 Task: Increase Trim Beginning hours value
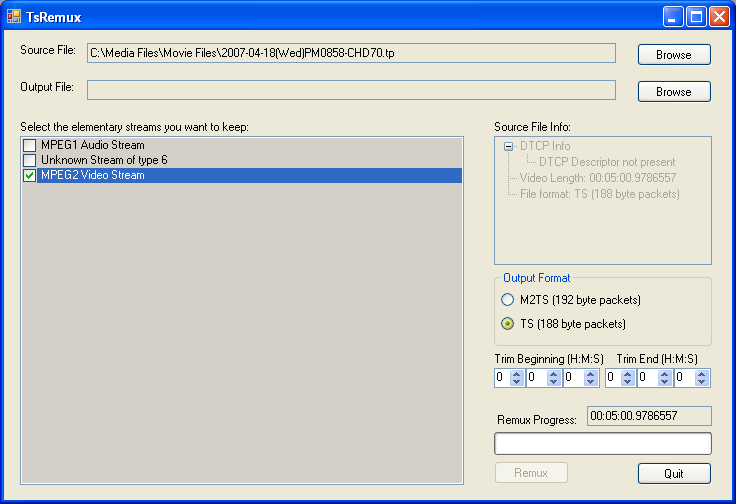(516, 374)
